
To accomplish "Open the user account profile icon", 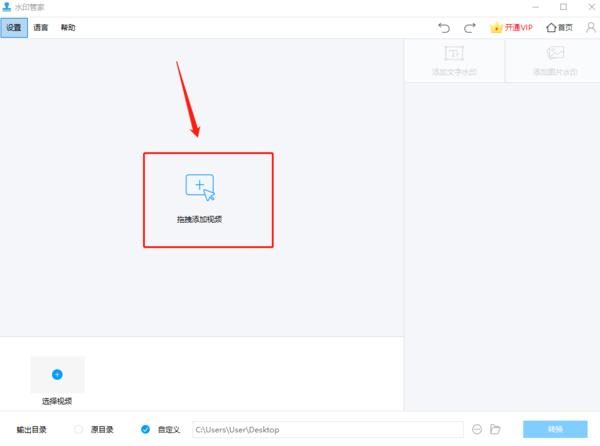I will tap(590, 28).
